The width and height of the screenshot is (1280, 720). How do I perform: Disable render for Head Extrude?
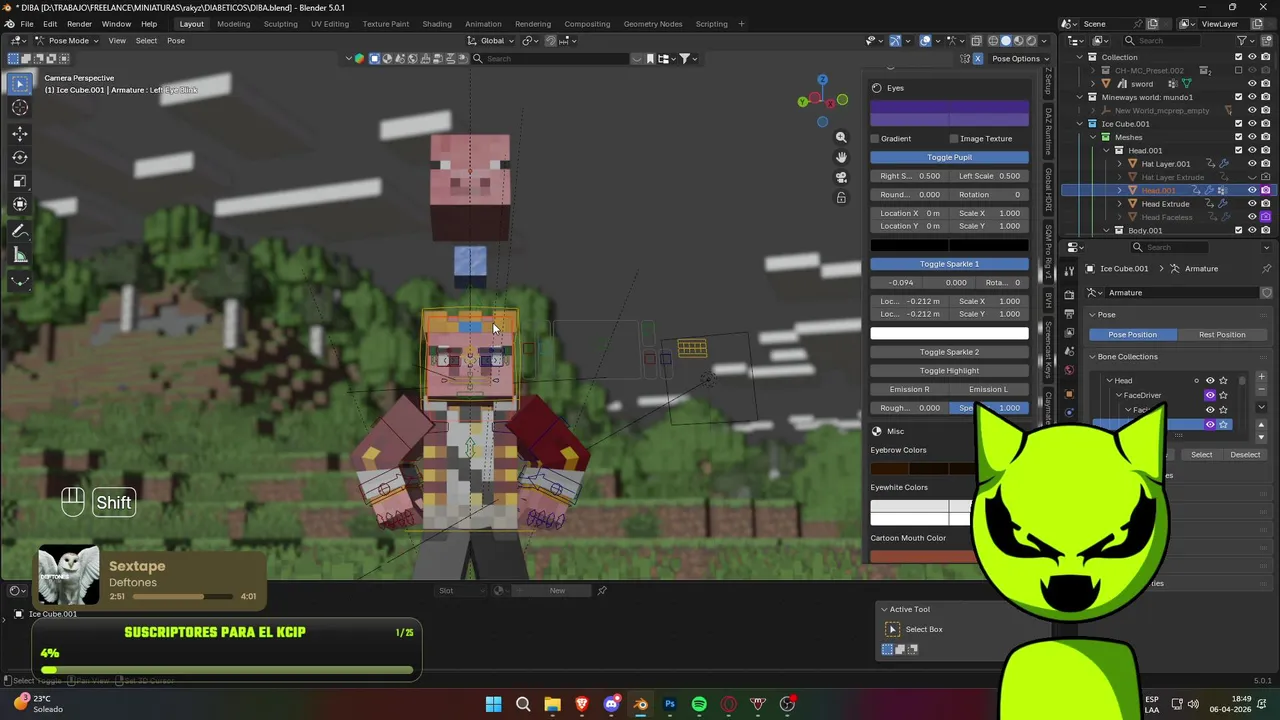(1265, 203)
